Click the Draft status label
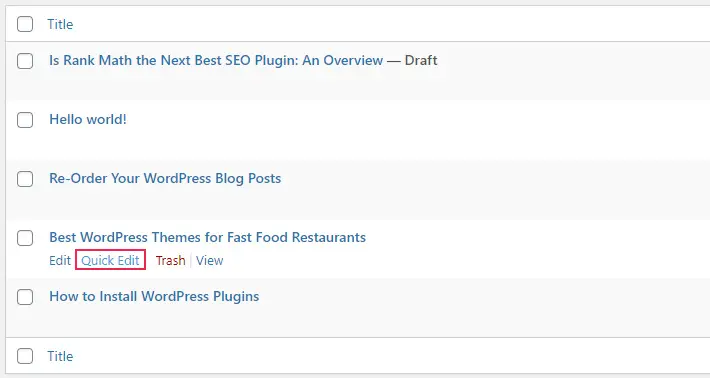The height and width of the screenshot is (378, 710). [421, 60]
